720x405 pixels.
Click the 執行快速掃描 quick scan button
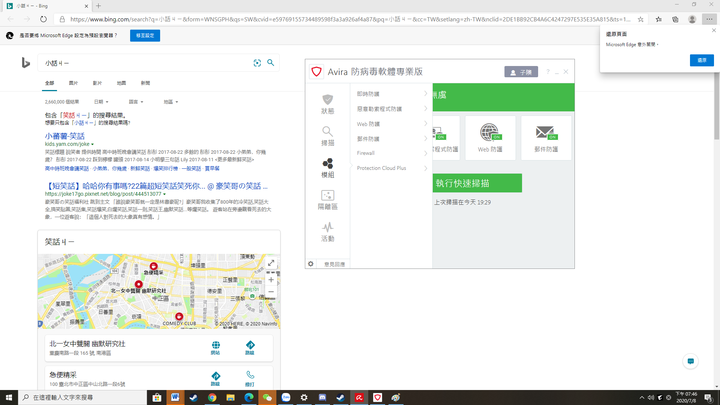[x=477, y=183]
